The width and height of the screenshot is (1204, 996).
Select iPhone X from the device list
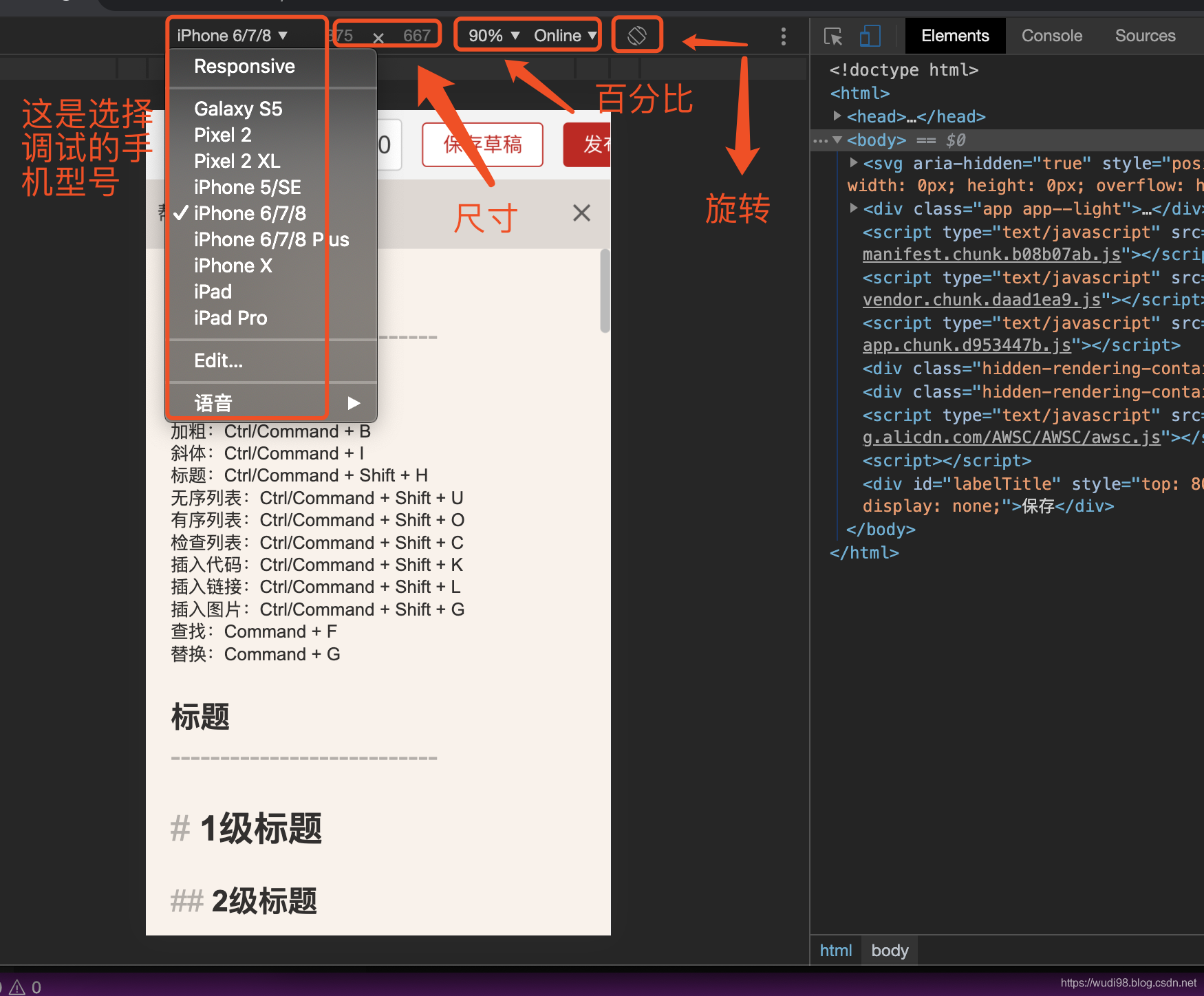pyautogui.click(x=233, y=266)
